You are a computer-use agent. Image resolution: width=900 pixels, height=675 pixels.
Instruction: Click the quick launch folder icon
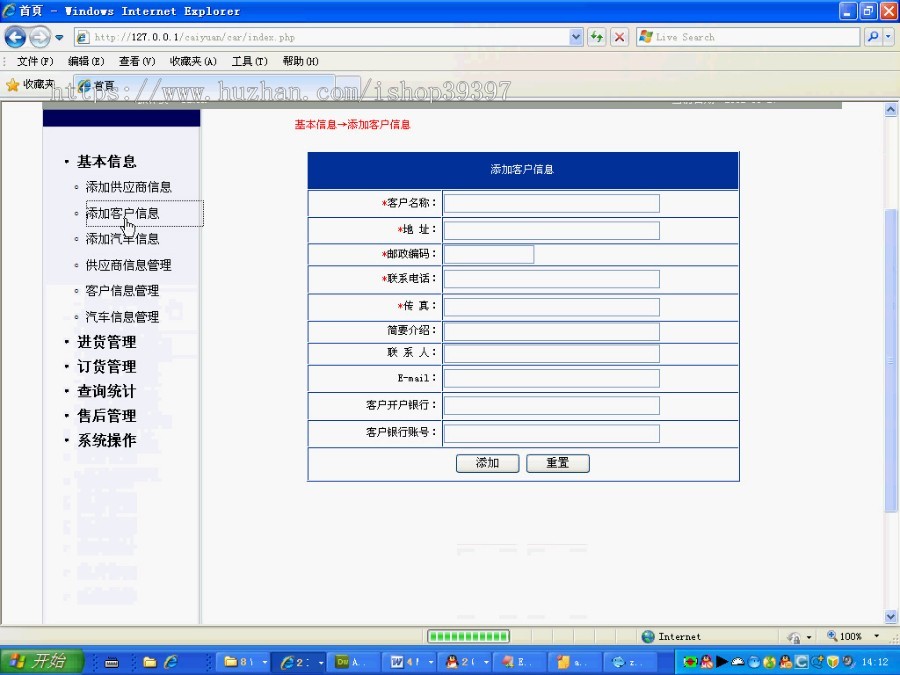150,662
